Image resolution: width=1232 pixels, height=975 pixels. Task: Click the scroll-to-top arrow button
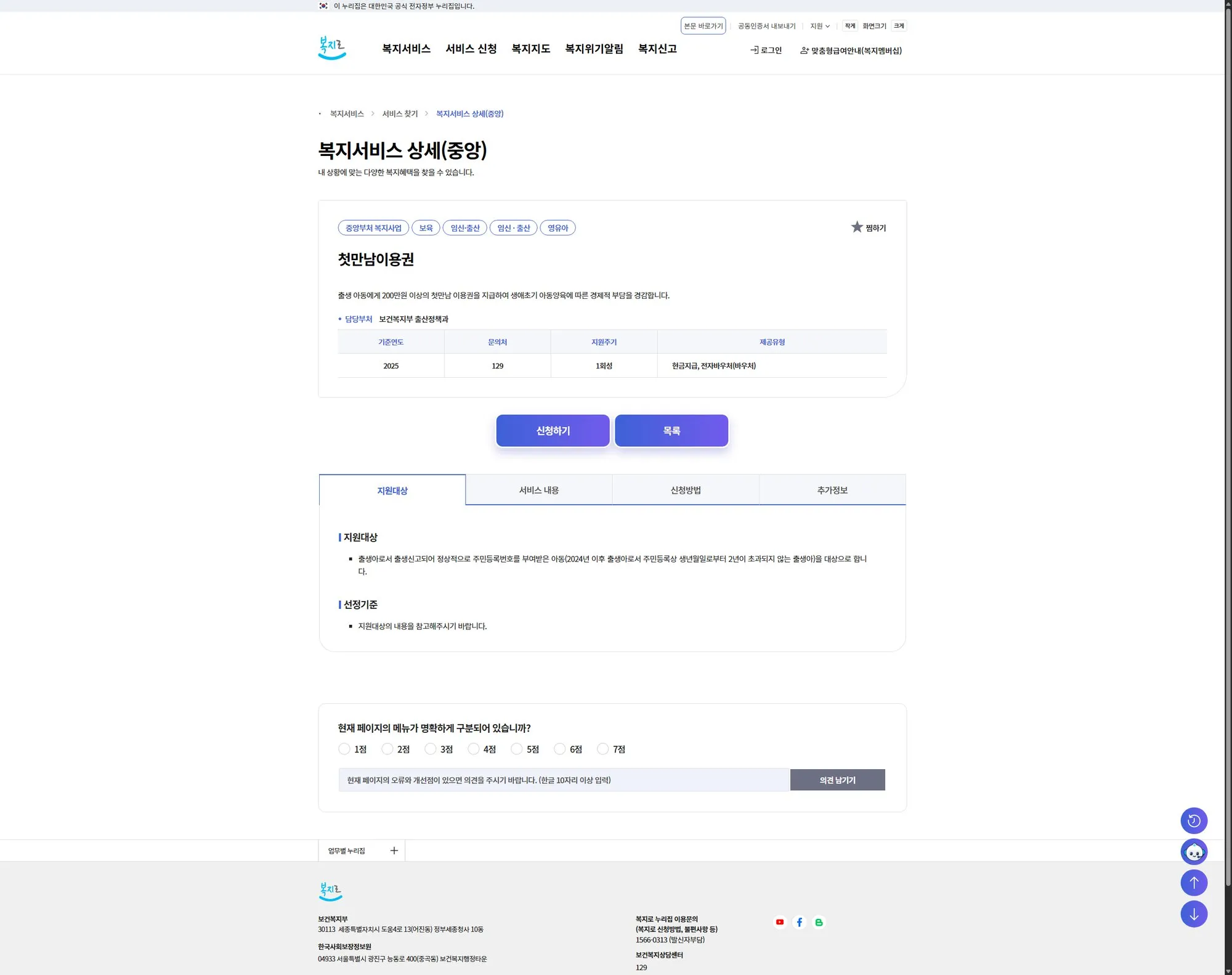tap(1193, 883)
